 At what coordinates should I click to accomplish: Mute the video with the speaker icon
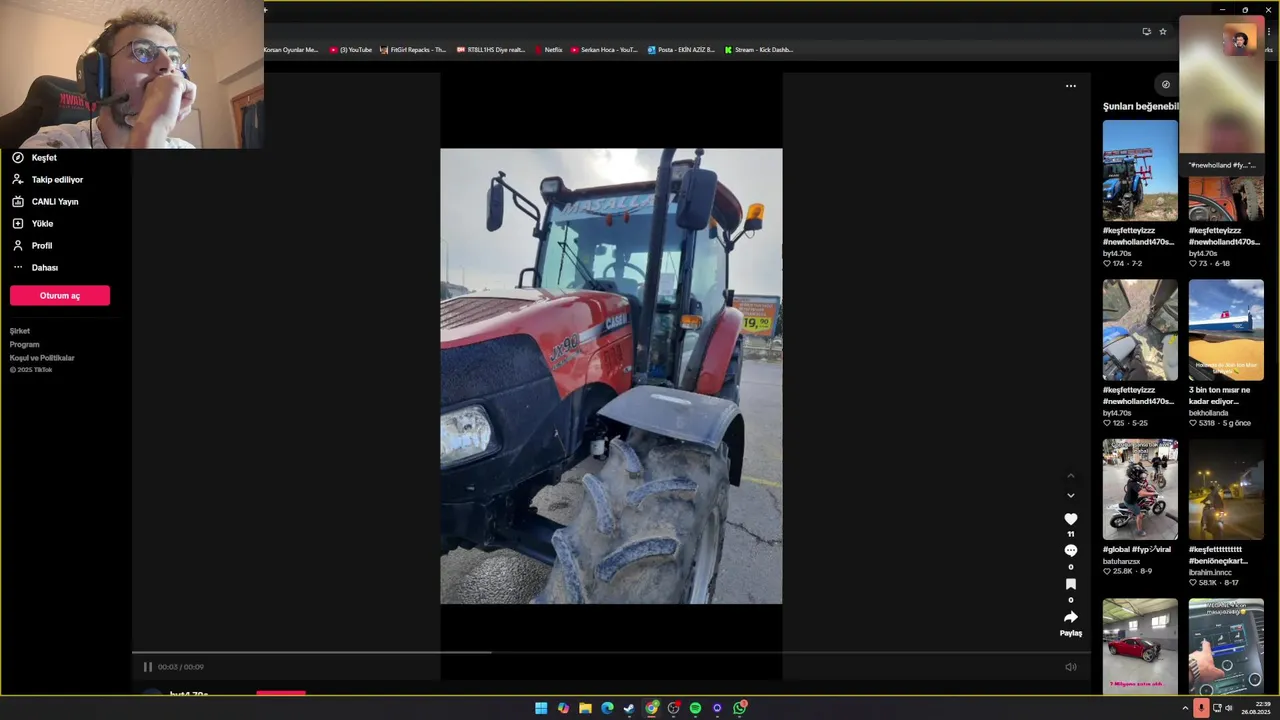(1070, 667)
